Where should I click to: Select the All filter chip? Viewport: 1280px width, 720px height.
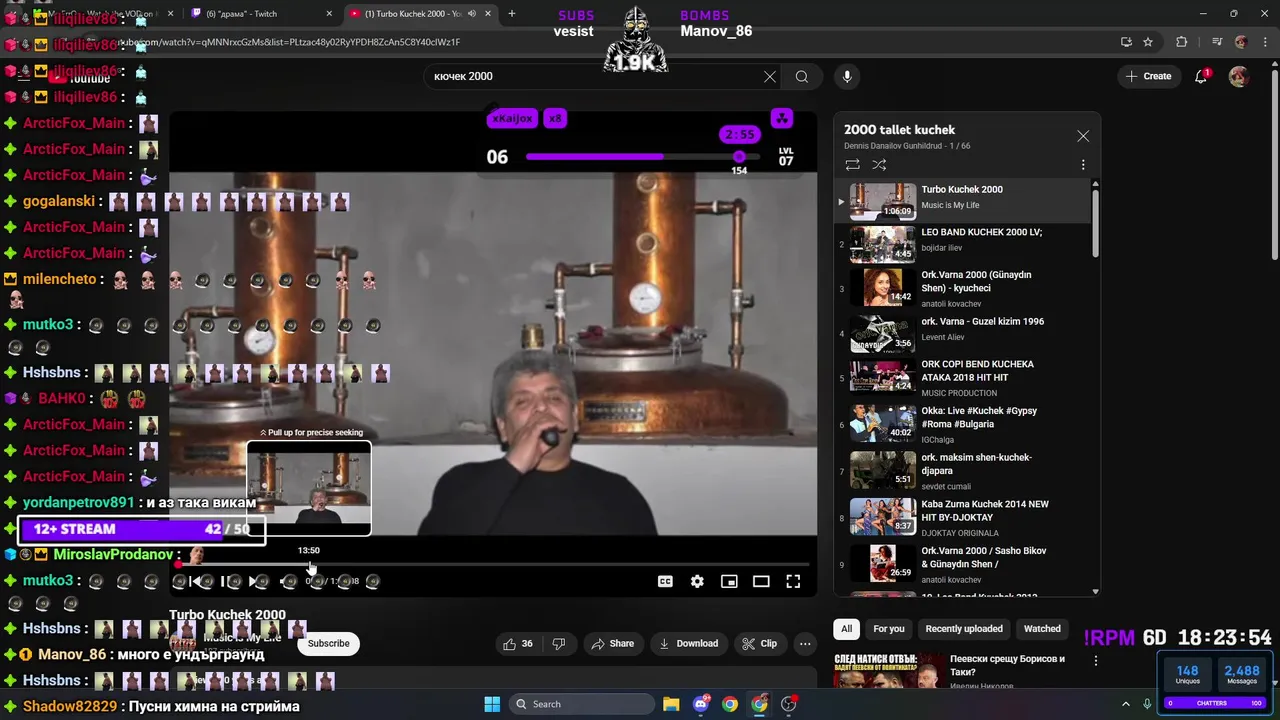click(x=846, y=629)
